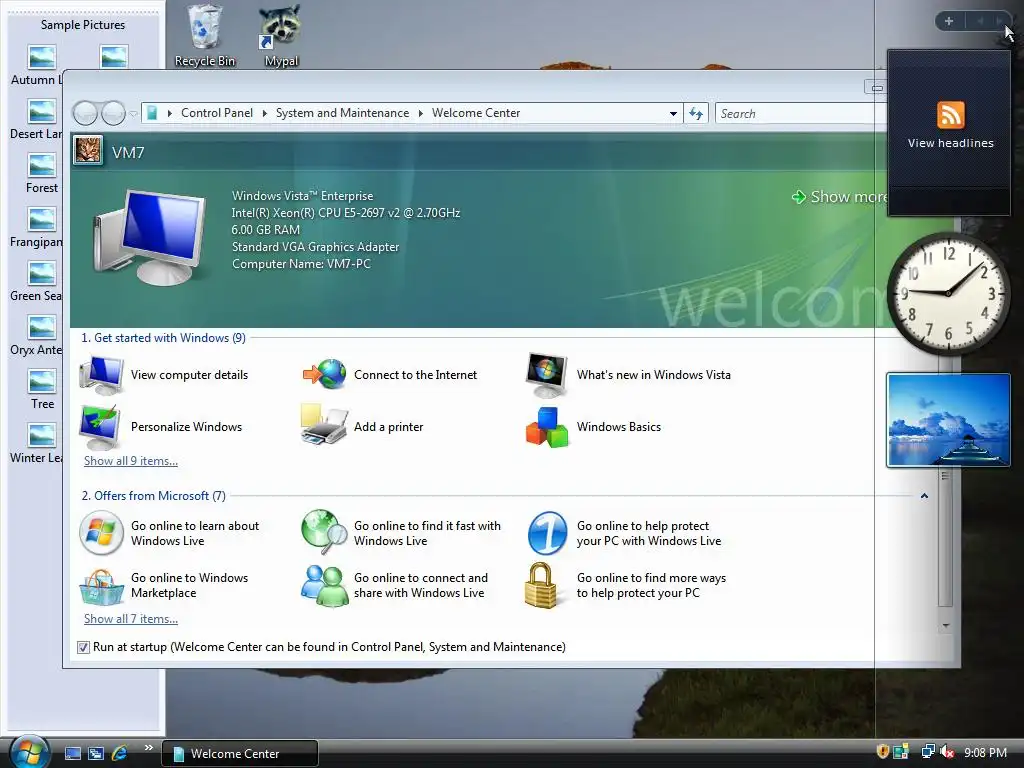The image size is (1024, 768).
Task: Click the network connection tray icon
Action: [x=927, y=752]
